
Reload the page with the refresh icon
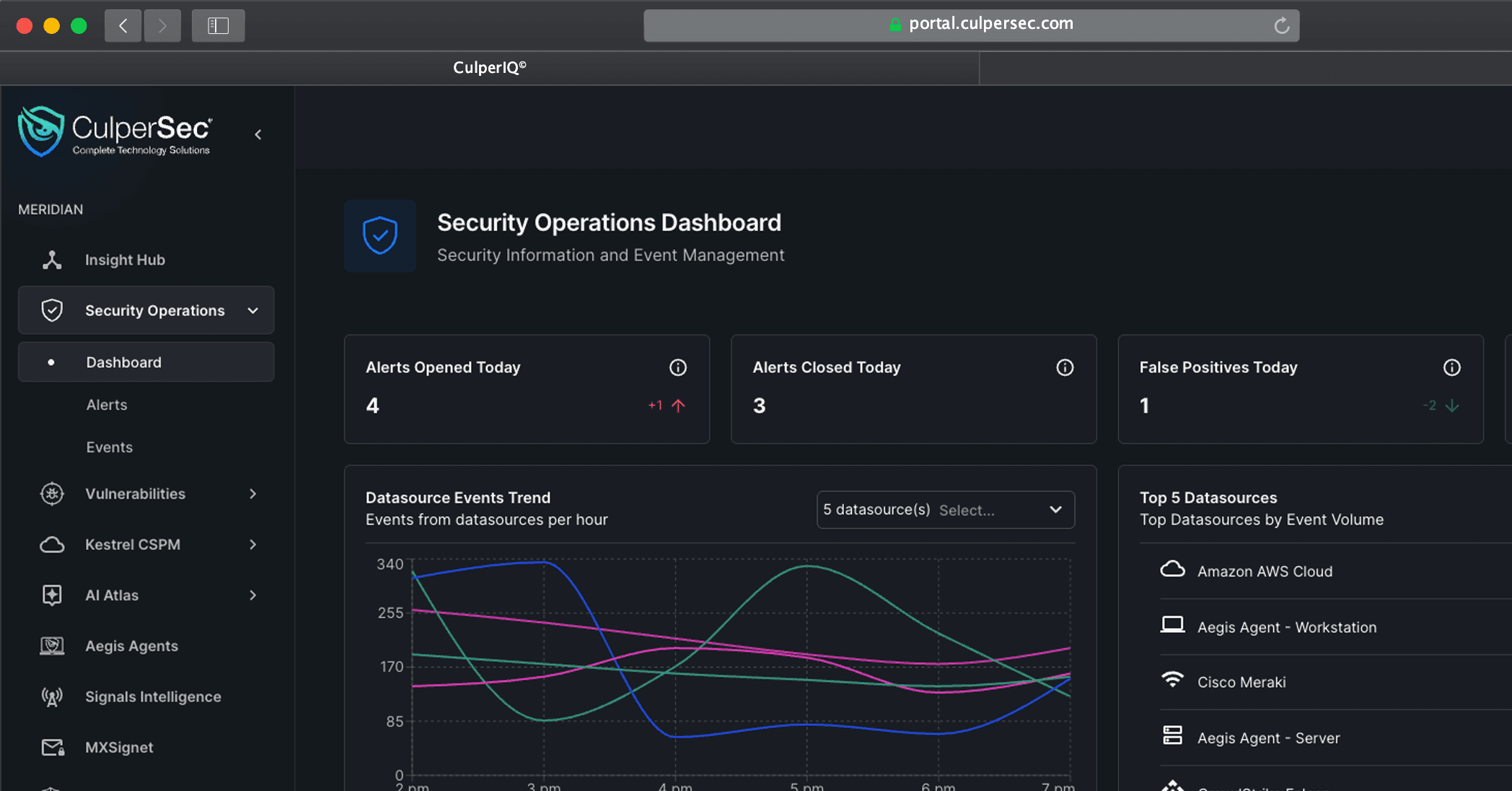tap(1282, 25)
